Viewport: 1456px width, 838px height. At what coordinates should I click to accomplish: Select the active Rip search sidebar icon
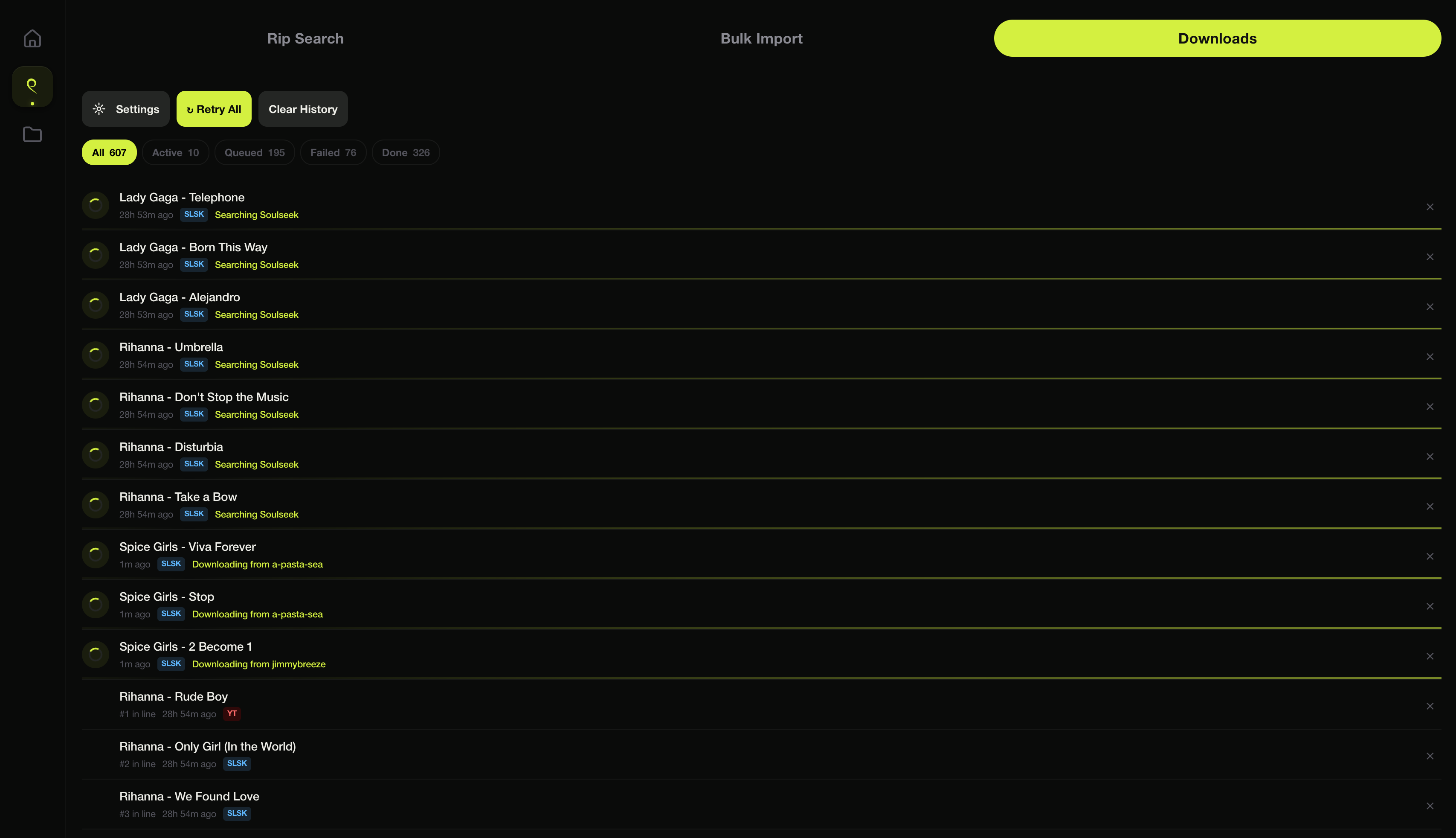tap(32, 87)
